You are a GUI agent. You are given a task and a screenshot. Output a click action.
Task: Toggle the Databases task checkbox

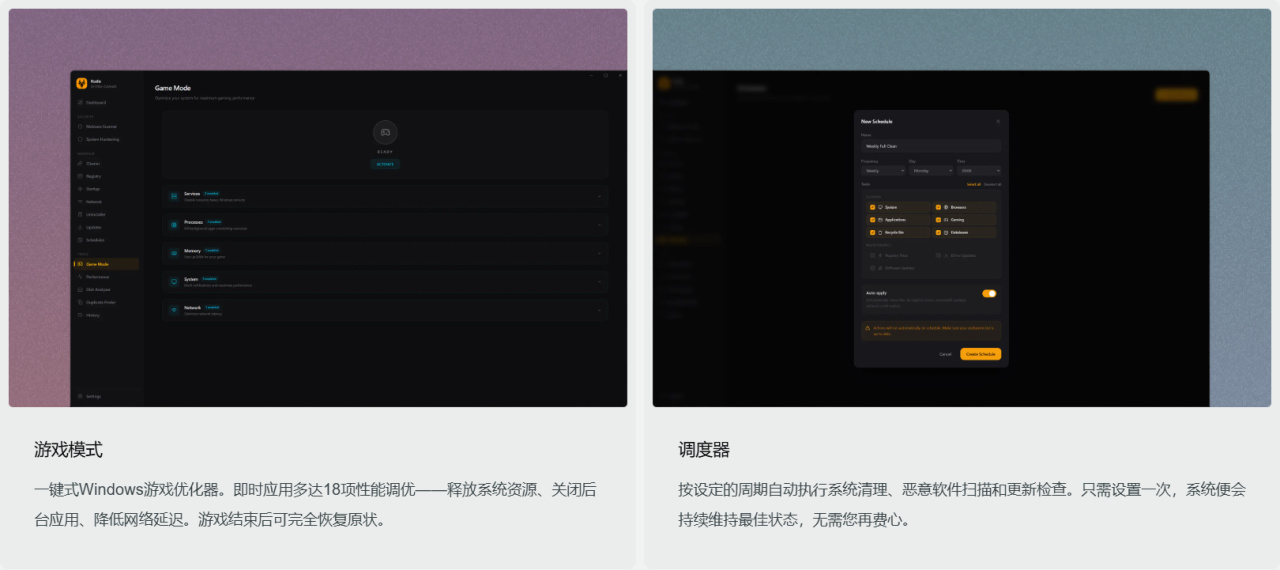pyautogui.click(x=938, y=232)
